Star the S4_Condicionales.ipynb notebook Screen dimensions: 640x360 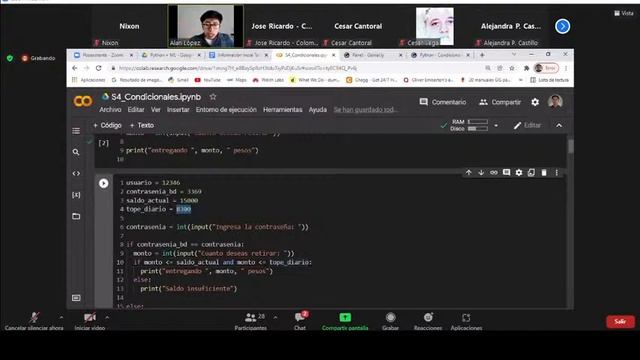tap(213, 97)
